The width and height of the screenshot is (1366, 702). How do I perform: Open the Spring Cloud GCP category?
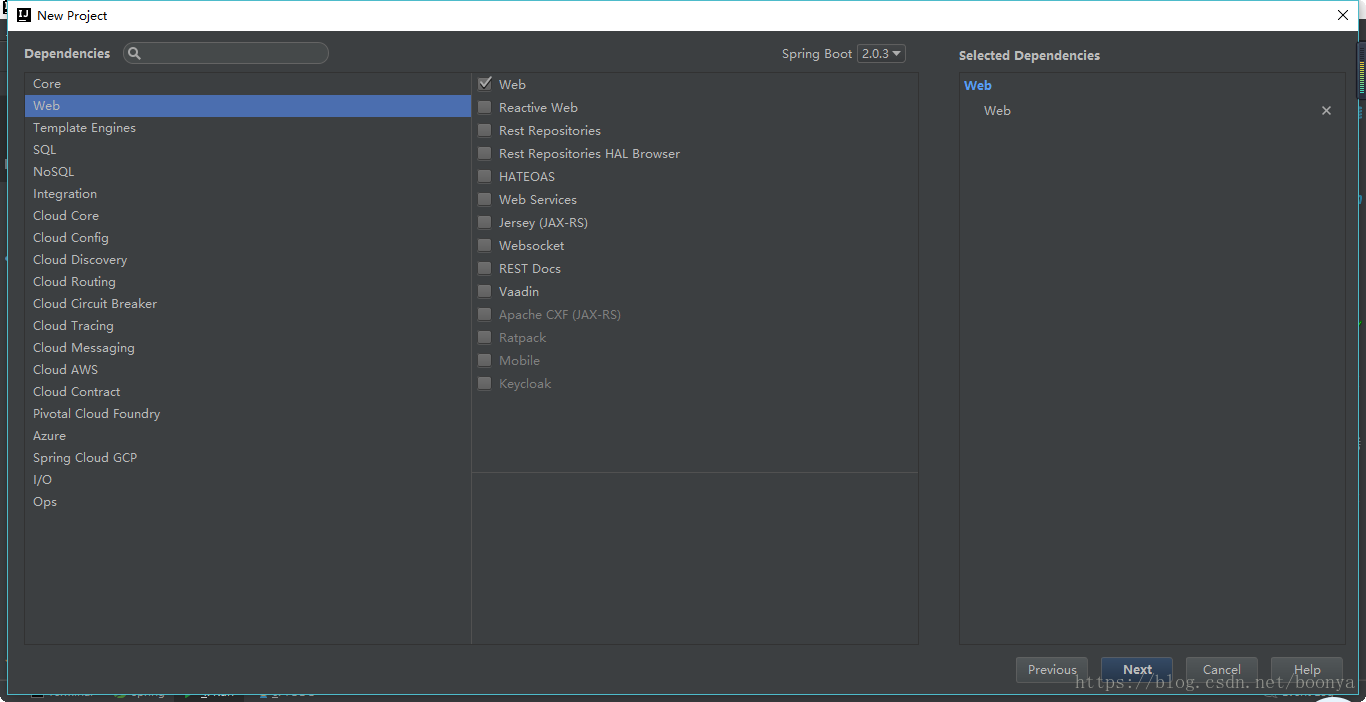click(248, 458)
